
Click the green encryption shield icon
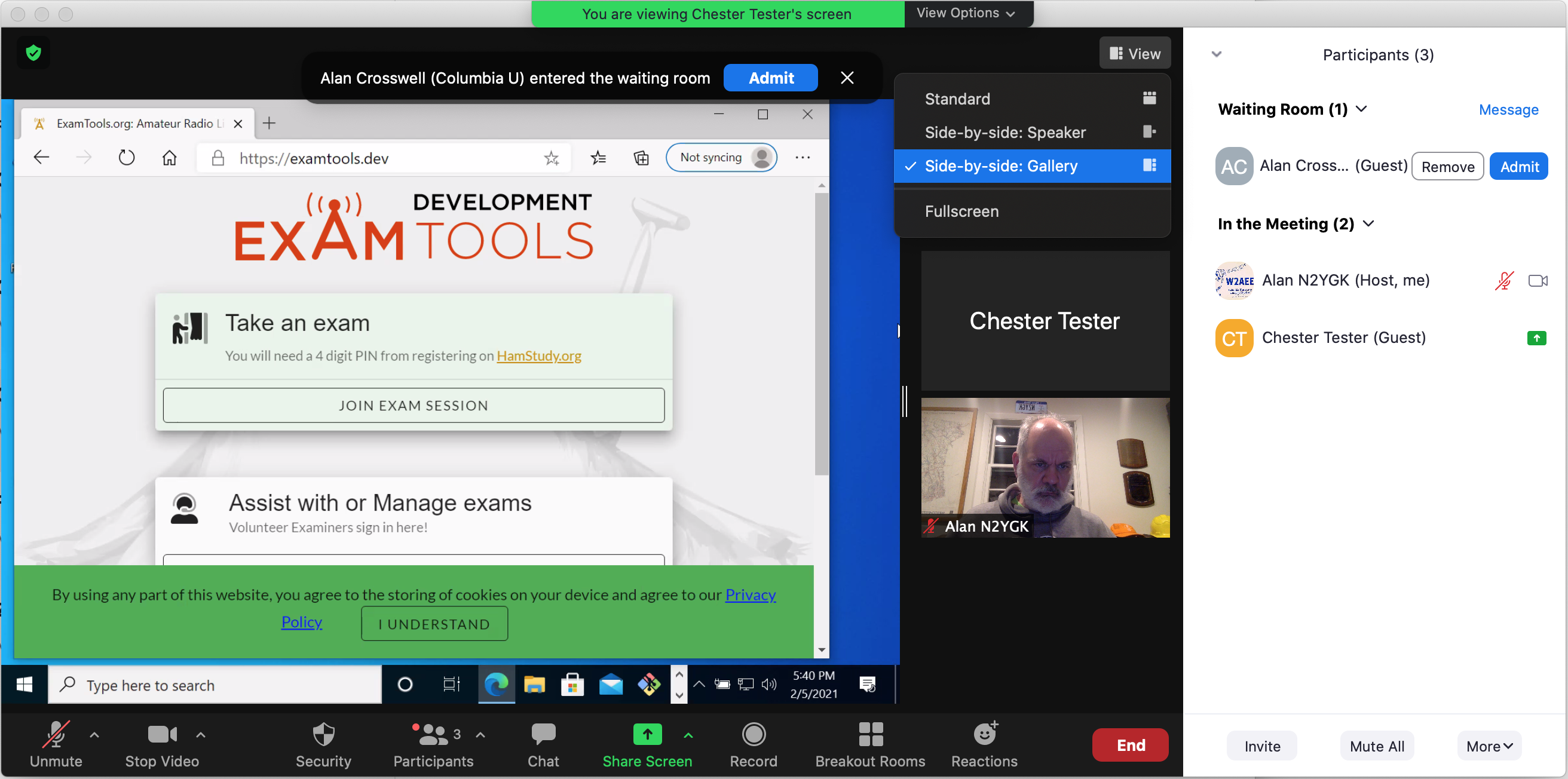[x=33, y=54]
